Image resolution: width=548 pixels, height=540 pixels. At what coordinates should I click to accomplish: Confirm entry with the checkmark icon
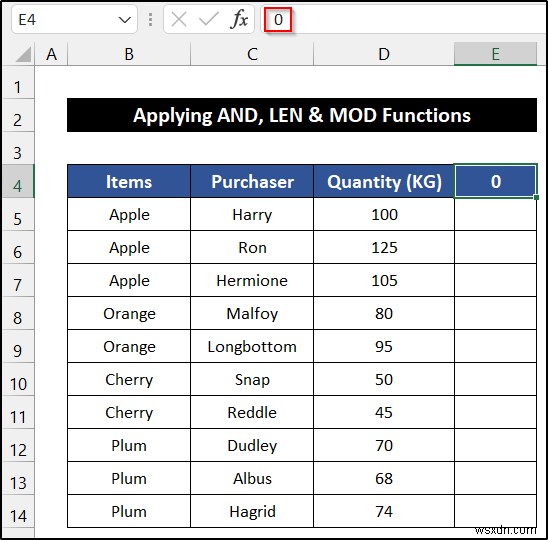pyautogui.click(x=208, y=20)
